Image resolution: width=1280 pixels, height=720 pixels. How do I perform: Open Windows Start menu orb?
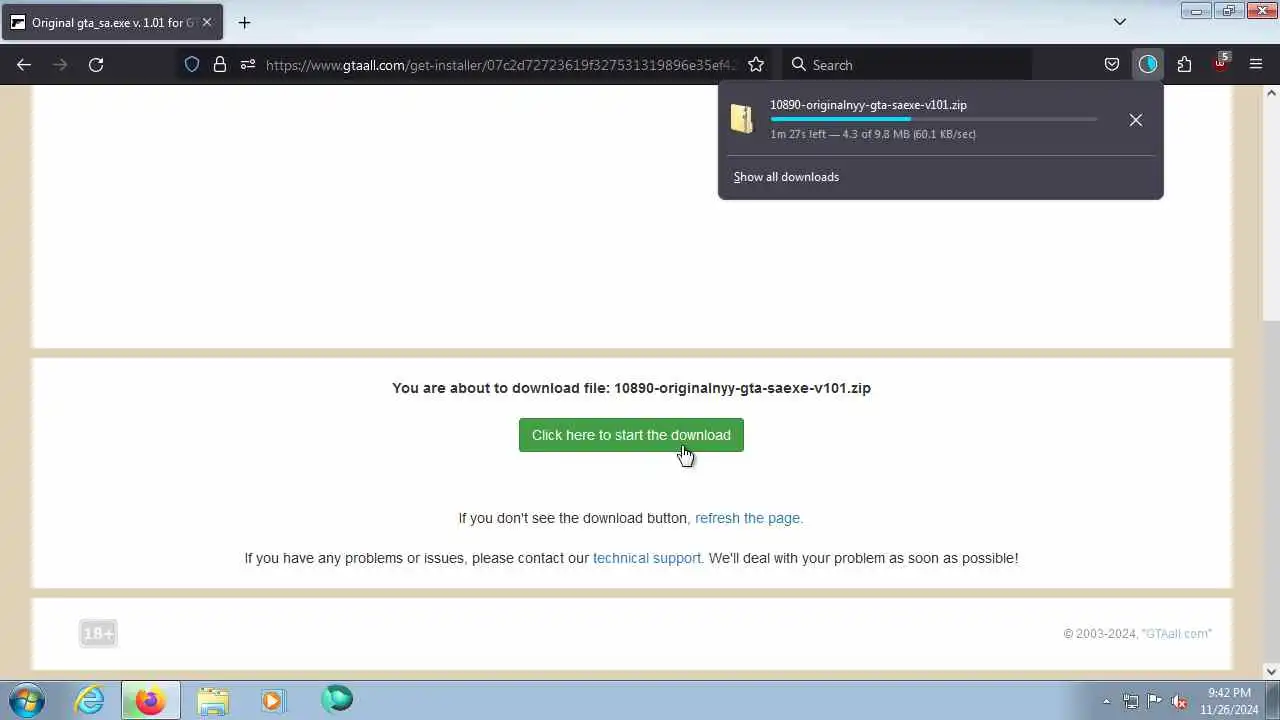click(x=27, y=700)
